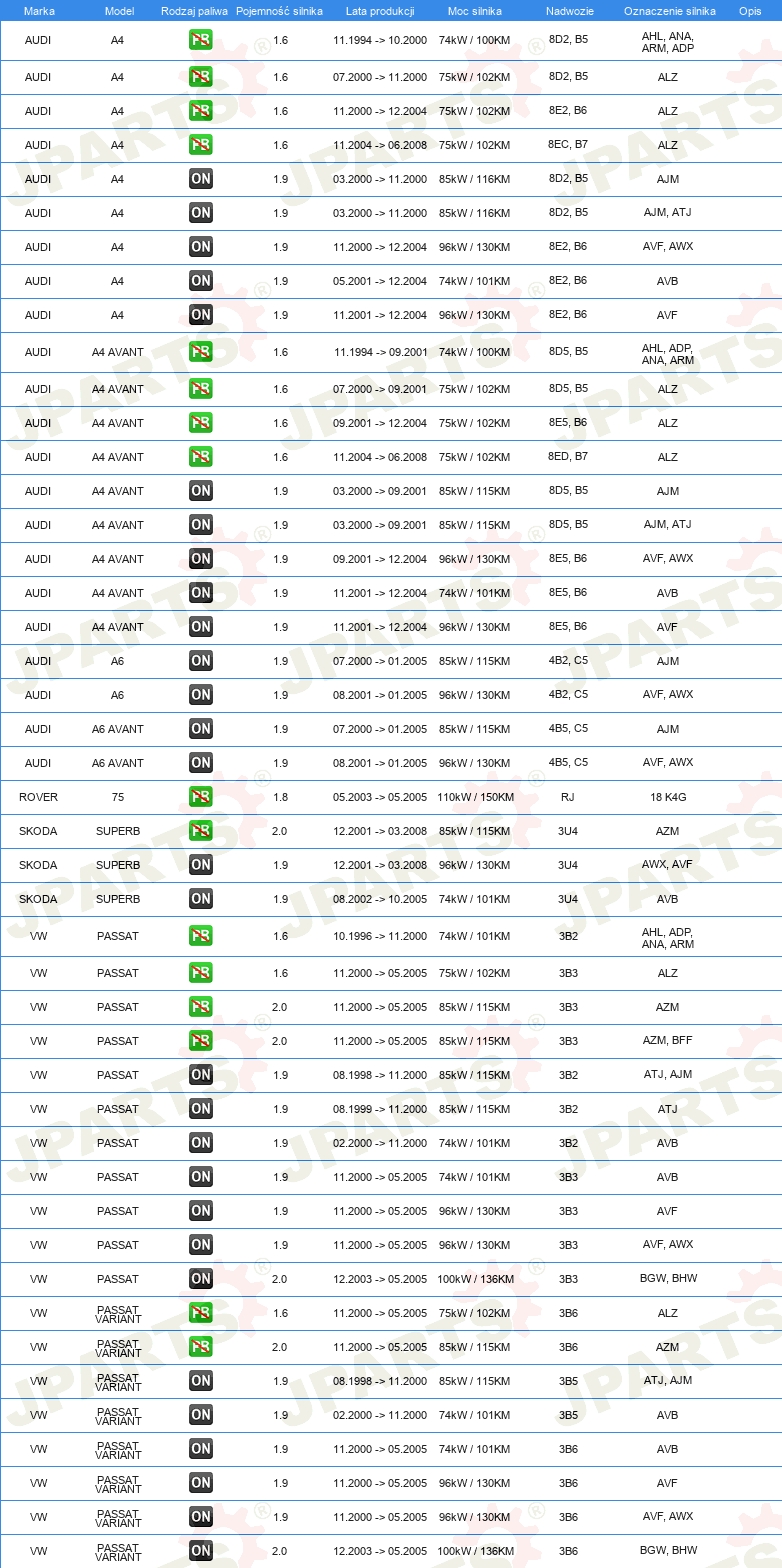The image size is (782, 1568).
Task: Click petrol icon in A4 AVANT 8E5, B6 ALZ row
Action: click(x=201, y=423)
